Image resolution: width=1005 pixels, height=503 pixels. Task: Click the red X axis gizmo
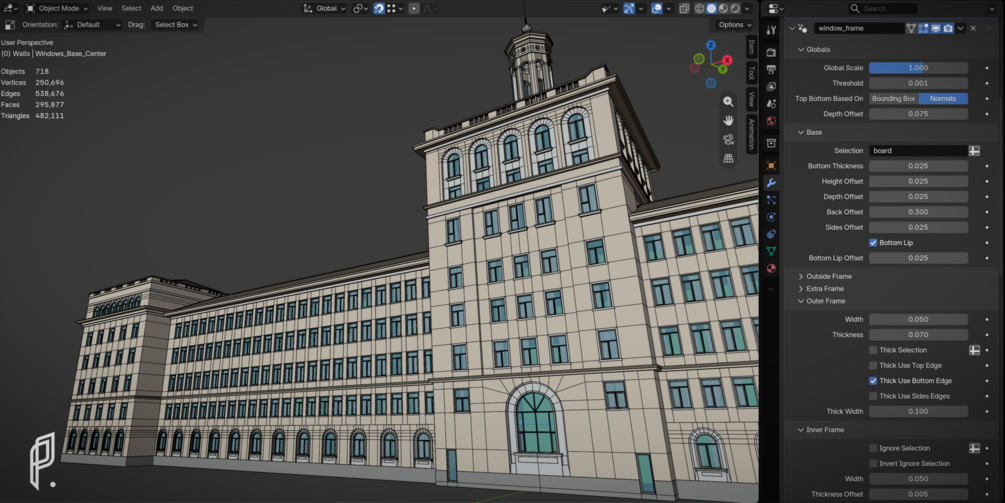pyautogui.click(x=727, y=60)
